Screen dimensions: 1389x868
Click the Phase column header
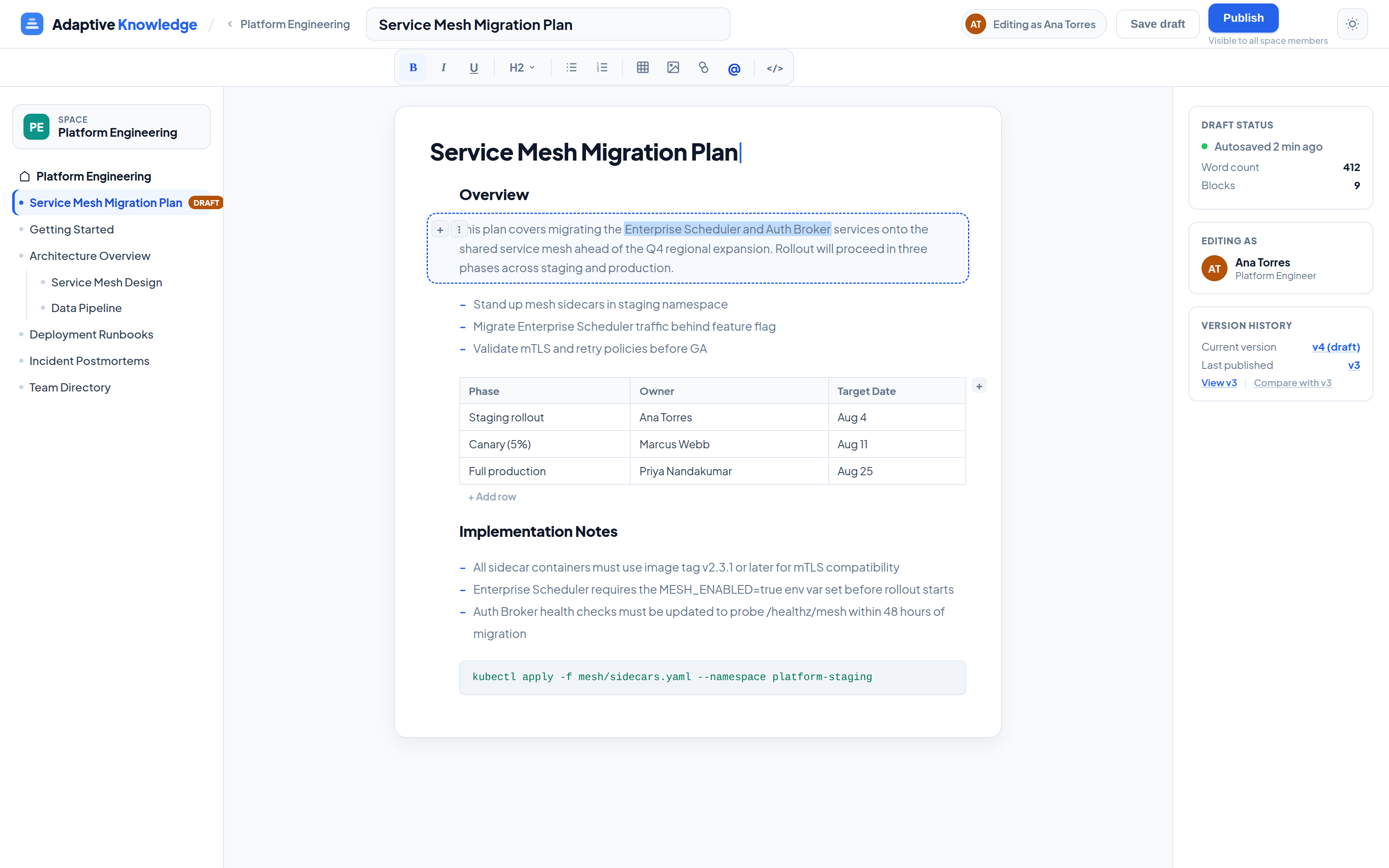[x=545, y=391]
